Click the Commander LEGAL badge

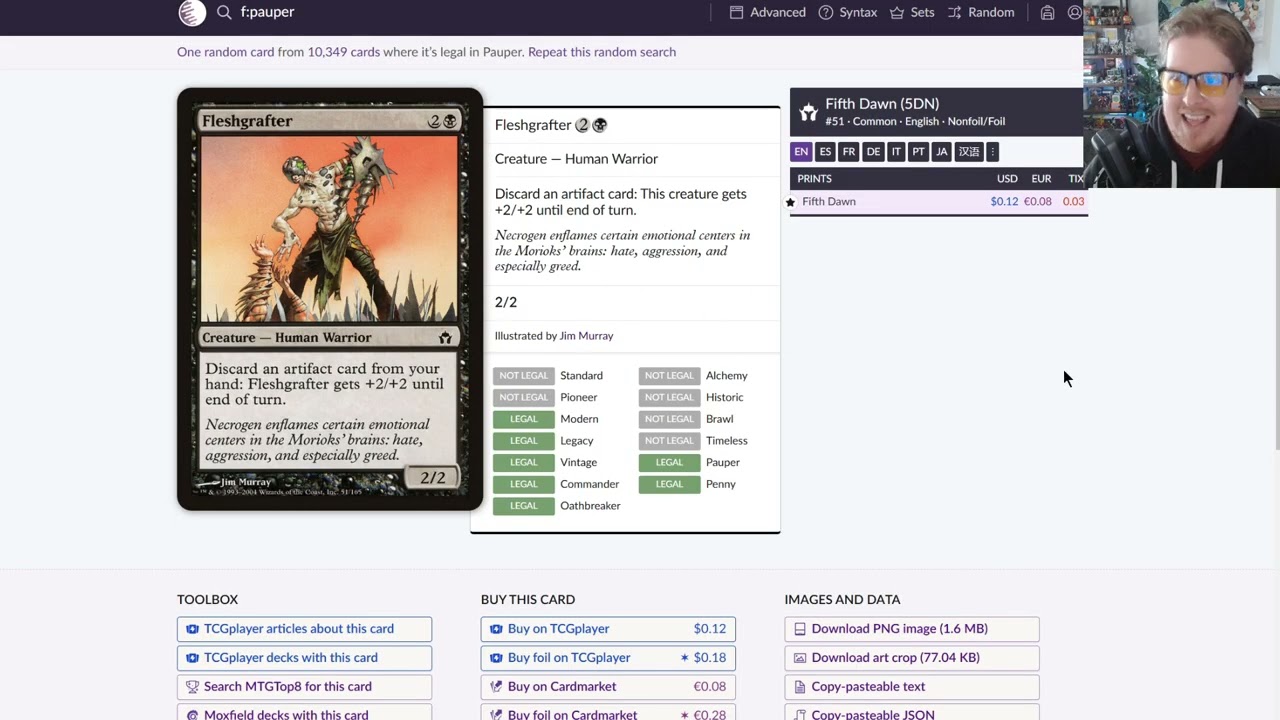tap(524, 484)
